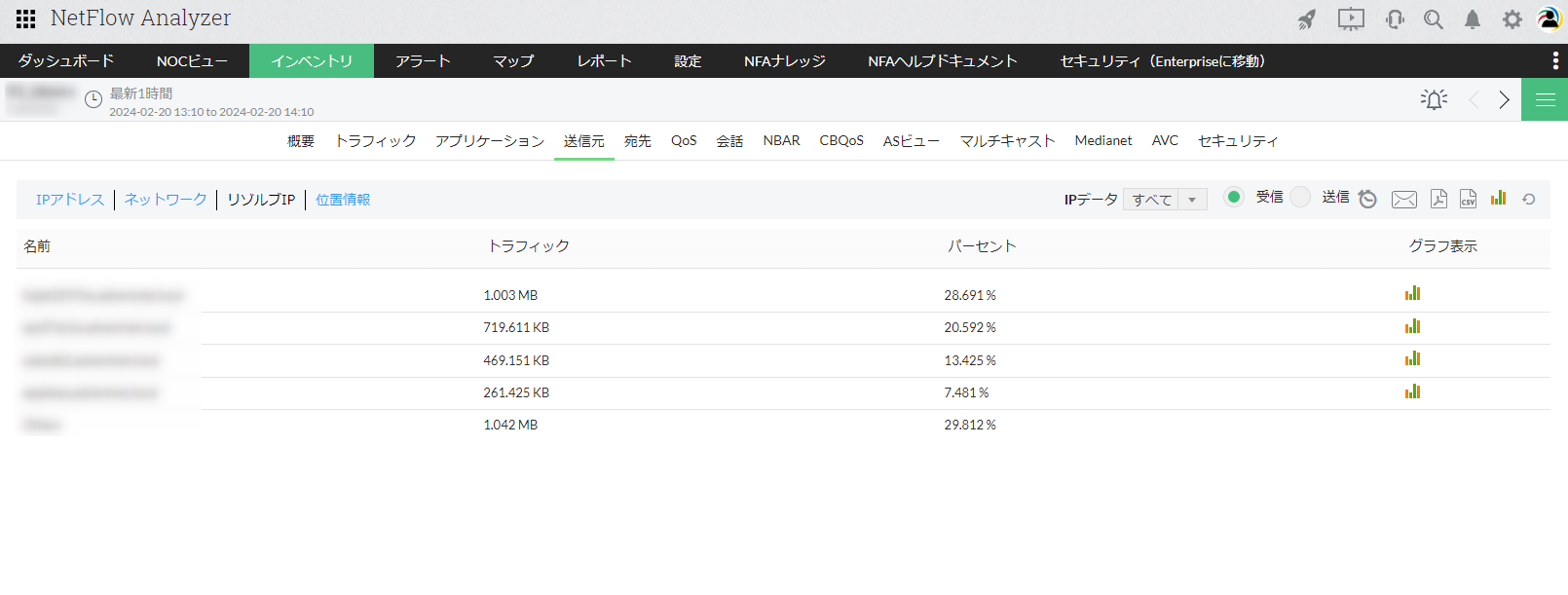
Task: Open the clock schedule icon beside 送信
Action: (1367, 199)
